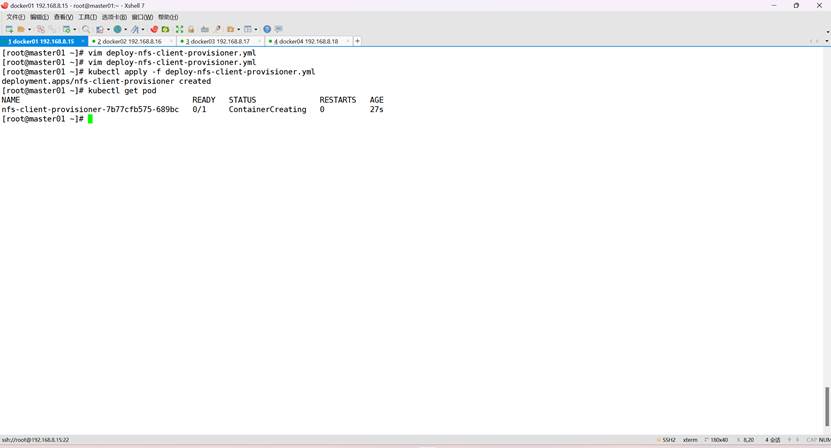
Task: Open the 编辑 (Edit) menu
Action: [39, 17]
